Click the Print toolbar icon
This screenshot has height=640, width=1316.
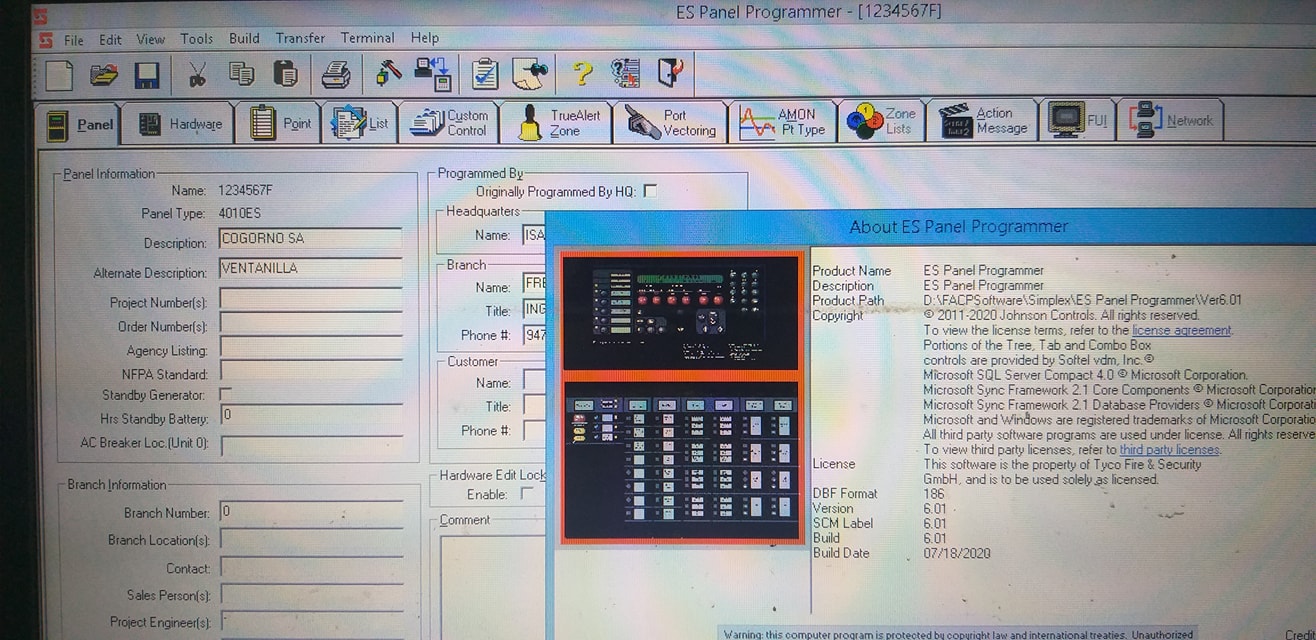coord(335,75)
